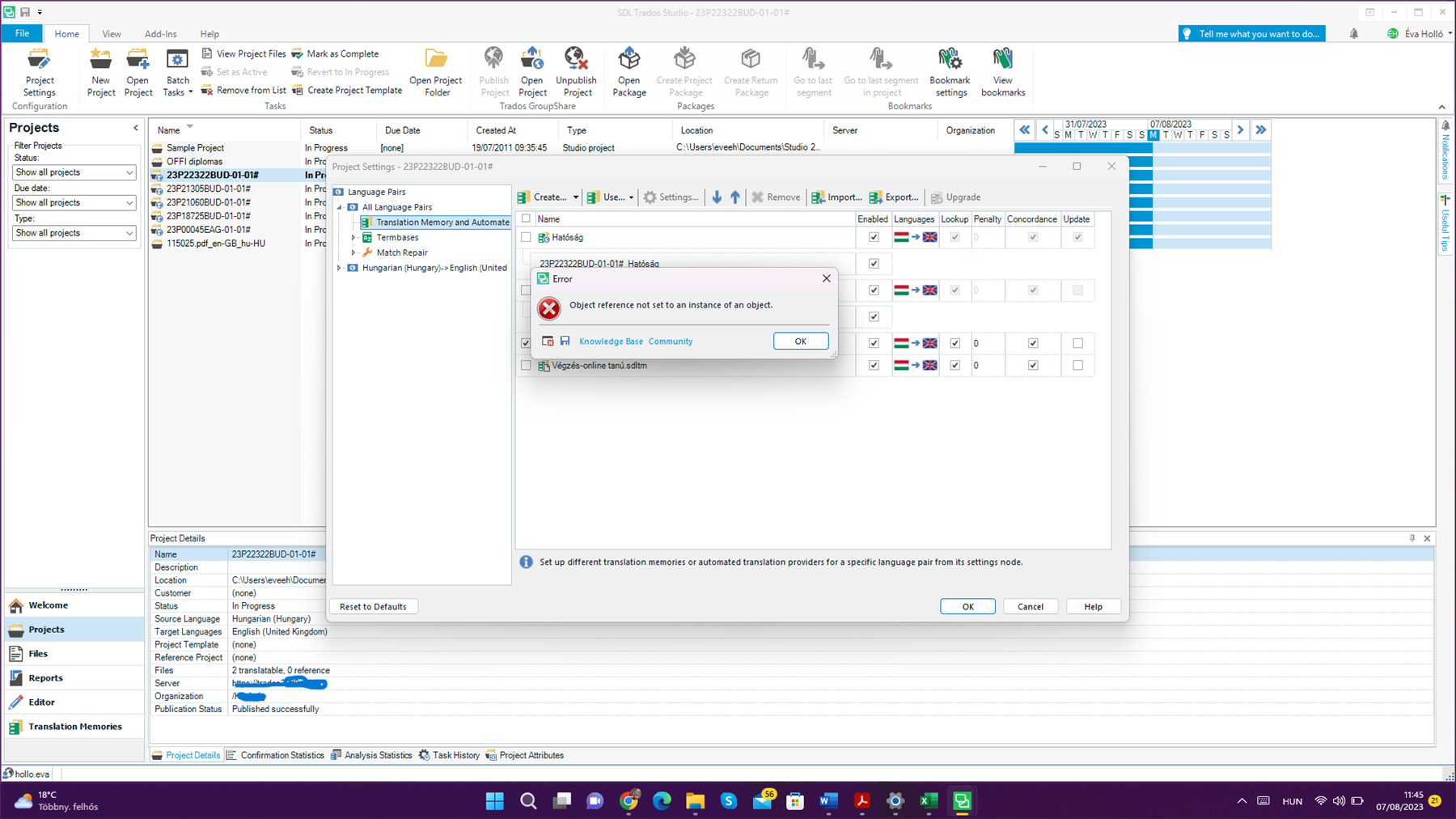
Task: Click Cancel in Project Settings
Action: point(1031,606)
